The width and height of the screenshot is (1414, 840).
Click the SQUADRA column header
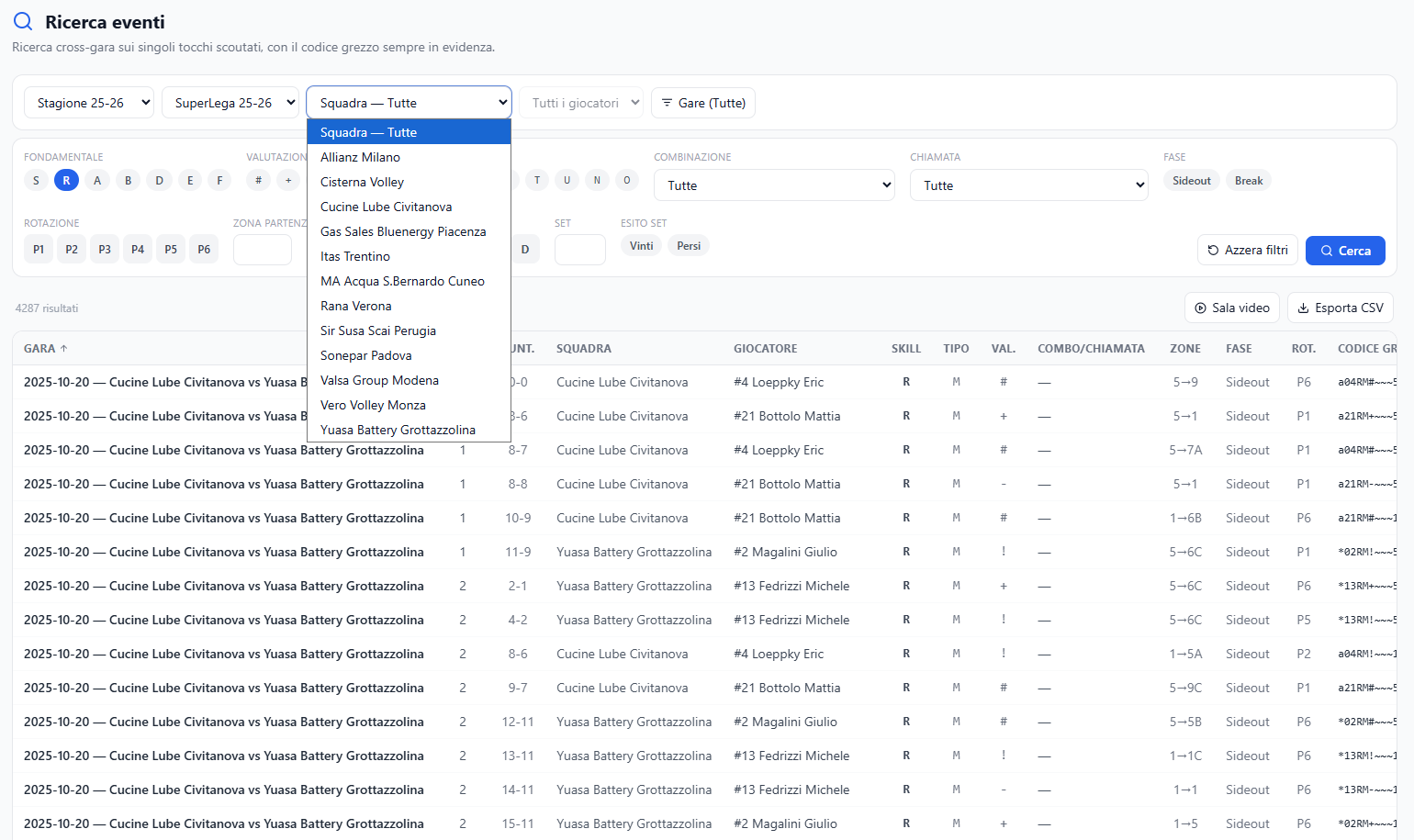coord(584,349)
